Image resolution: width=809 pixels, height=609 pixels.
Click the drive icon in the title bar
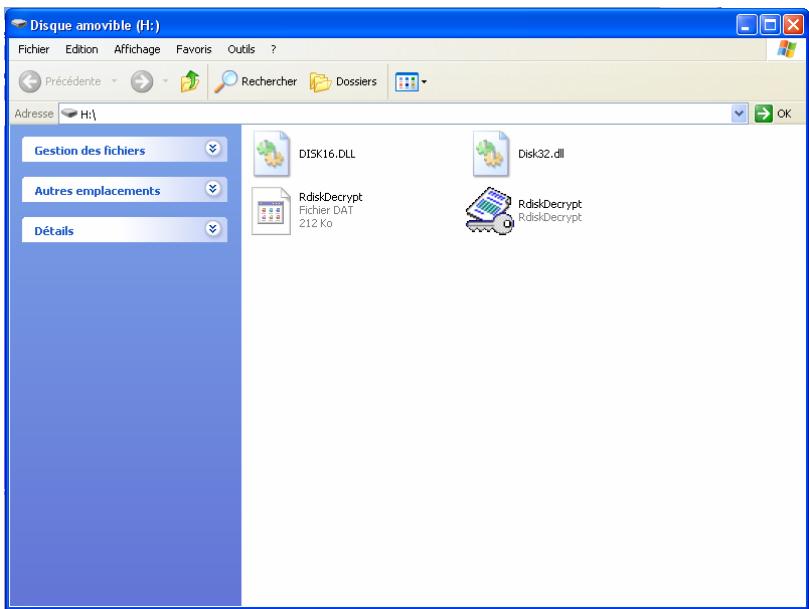(19, 24)
